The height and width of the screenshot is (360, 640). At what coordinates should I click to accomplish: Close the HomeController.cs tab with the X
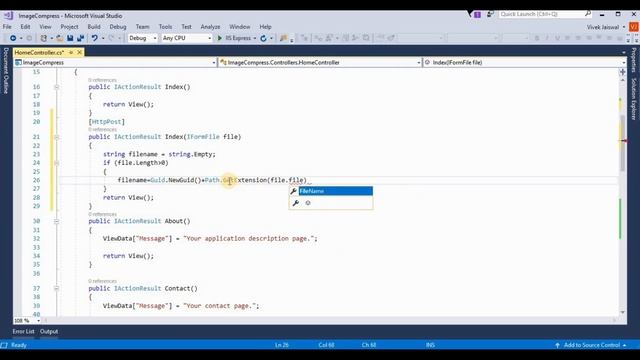tap(80, 52)
